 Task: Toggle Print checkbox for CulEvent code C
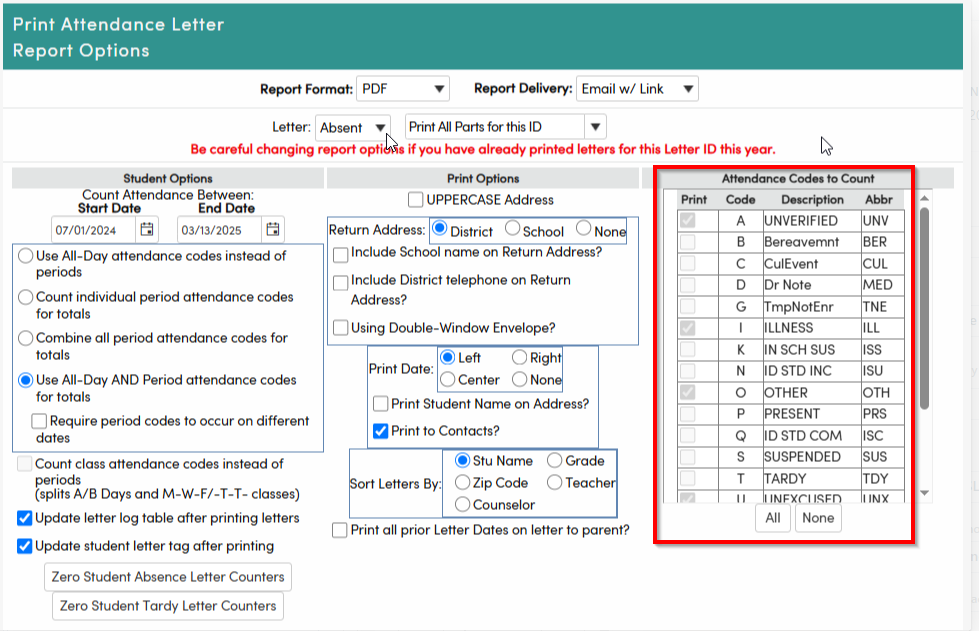[x=687, y=263]
